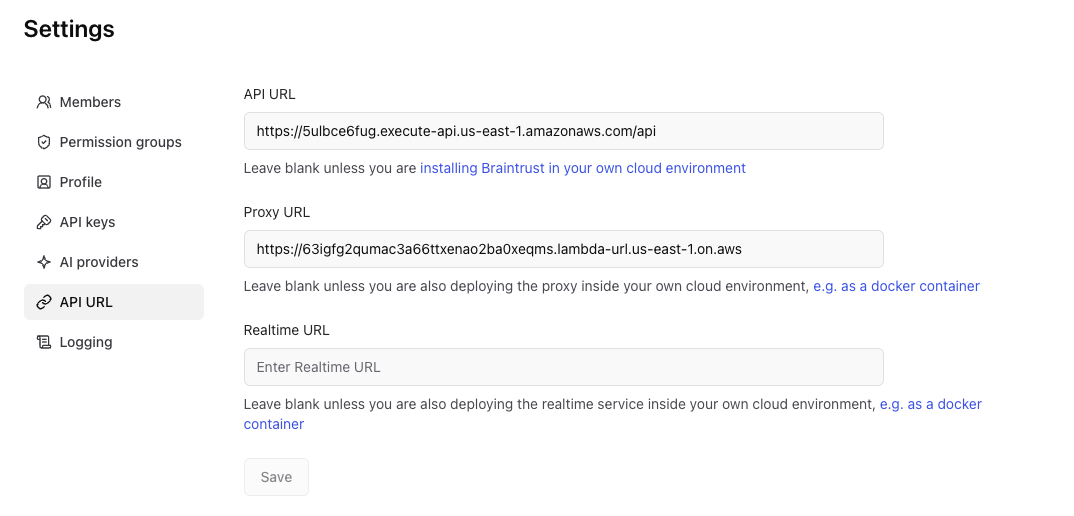Click the Profile portrait icon
The width and height of the screenshot is (1074, 516).
[44, 182]
